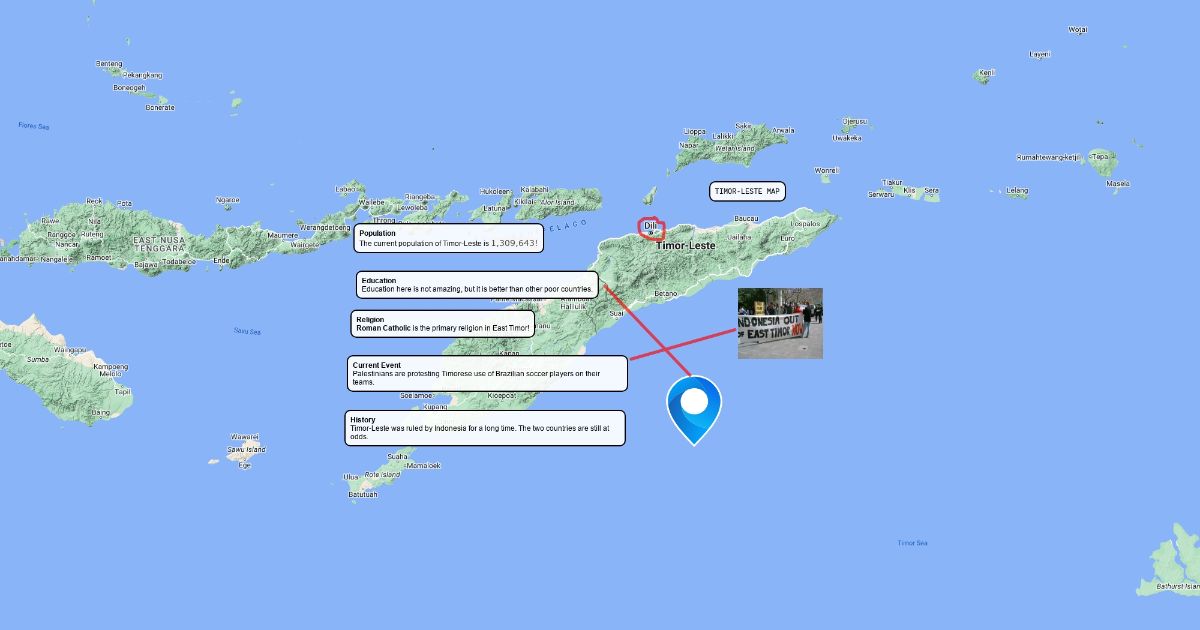Click the TIMOR-LESTE MAP title label
The height and width of the screenshot is (630, 1200).
748,190
